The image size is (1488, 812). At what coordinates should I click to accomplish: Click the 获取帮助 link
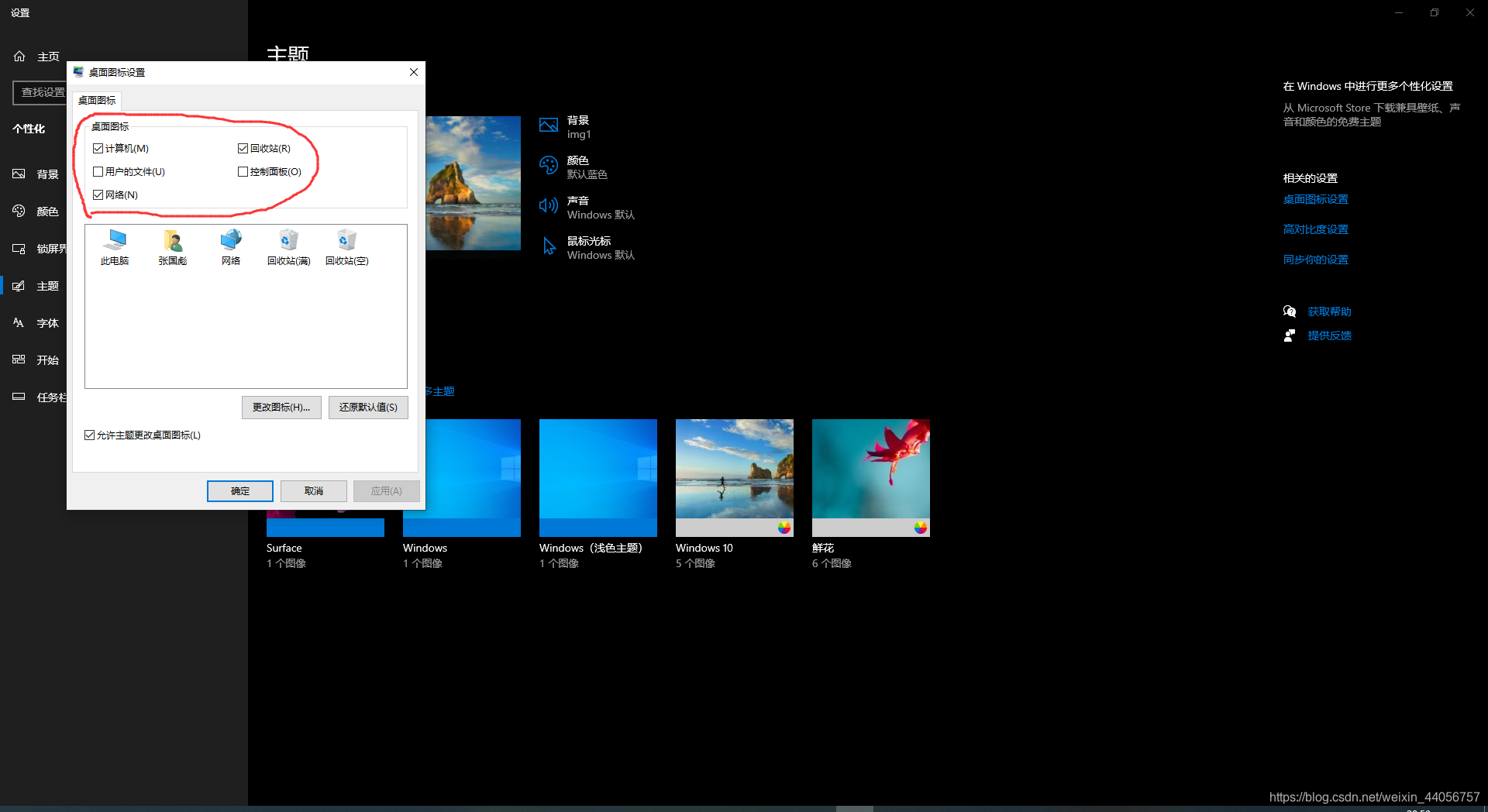1330,311
